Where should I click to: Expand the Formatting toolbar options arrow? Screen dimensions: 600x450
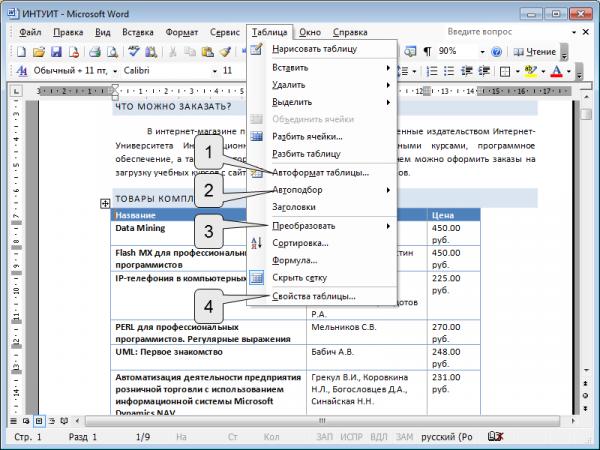click(x=579, y=72)
